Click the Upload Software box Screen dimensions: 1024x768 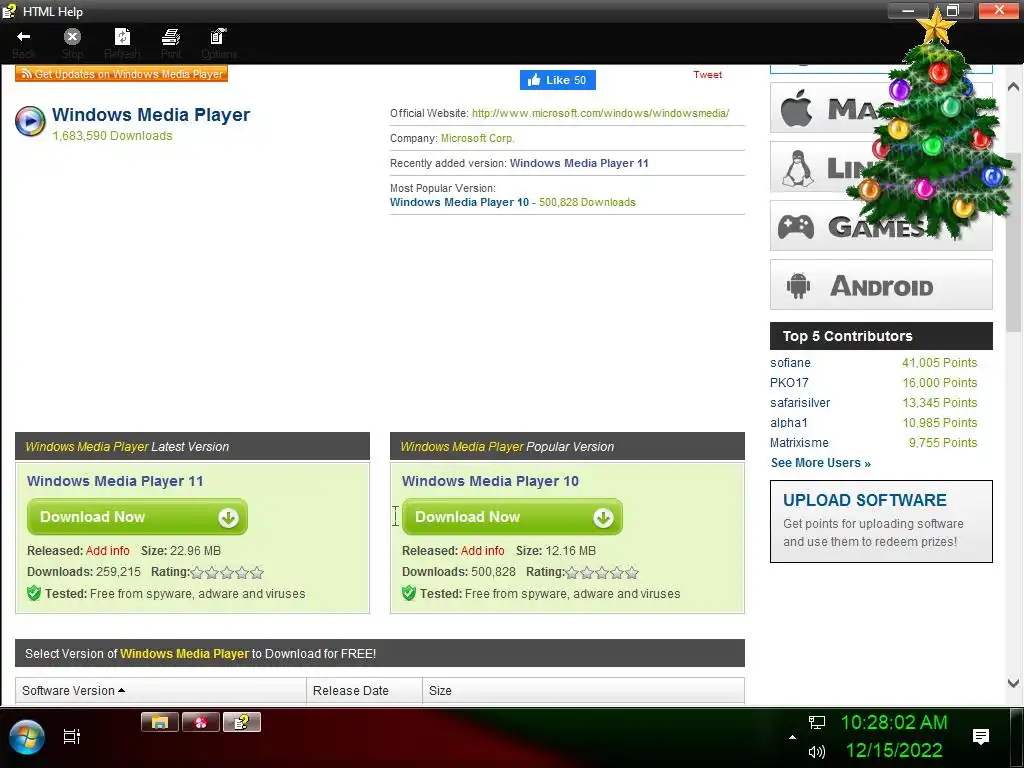[881, 521]
